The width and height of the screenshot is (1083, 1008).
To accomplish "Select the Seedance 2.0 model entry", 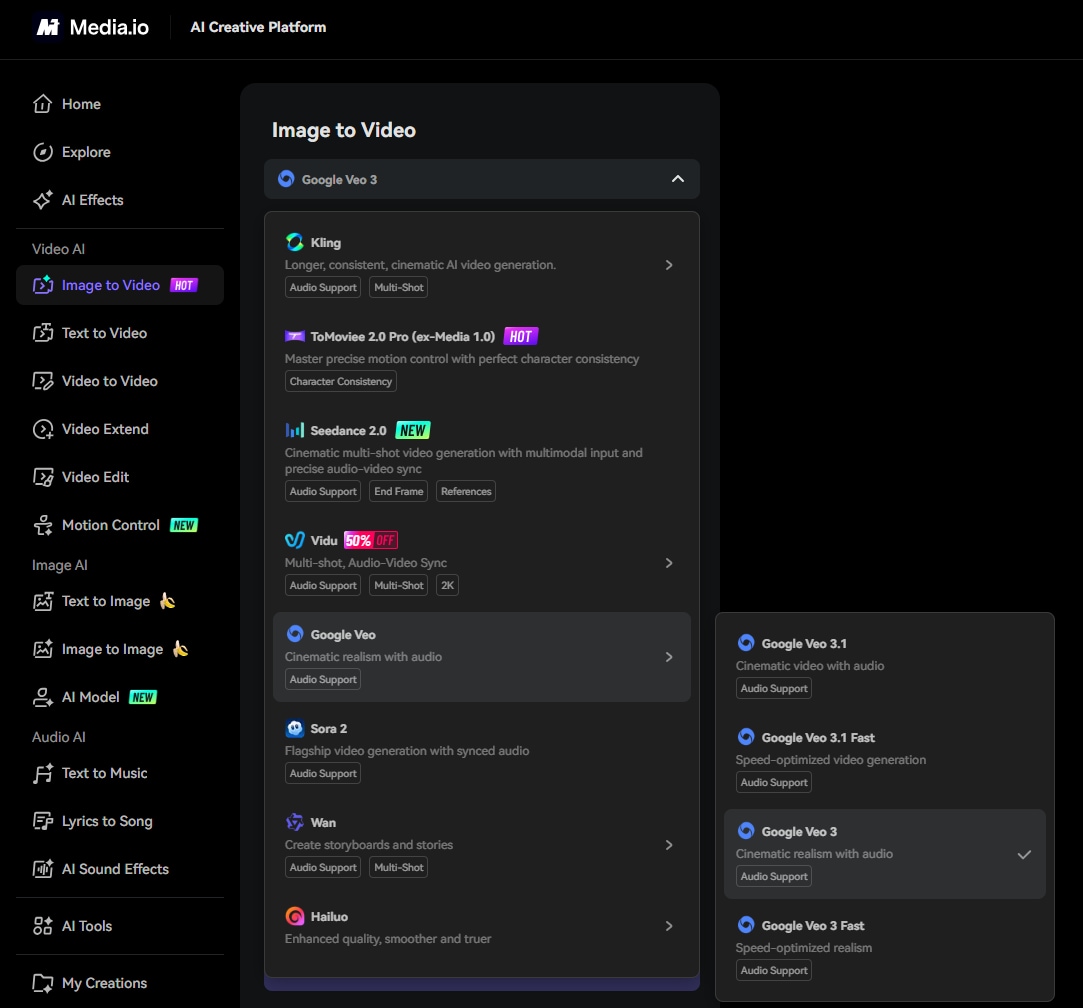I will [x=481, y=461].
